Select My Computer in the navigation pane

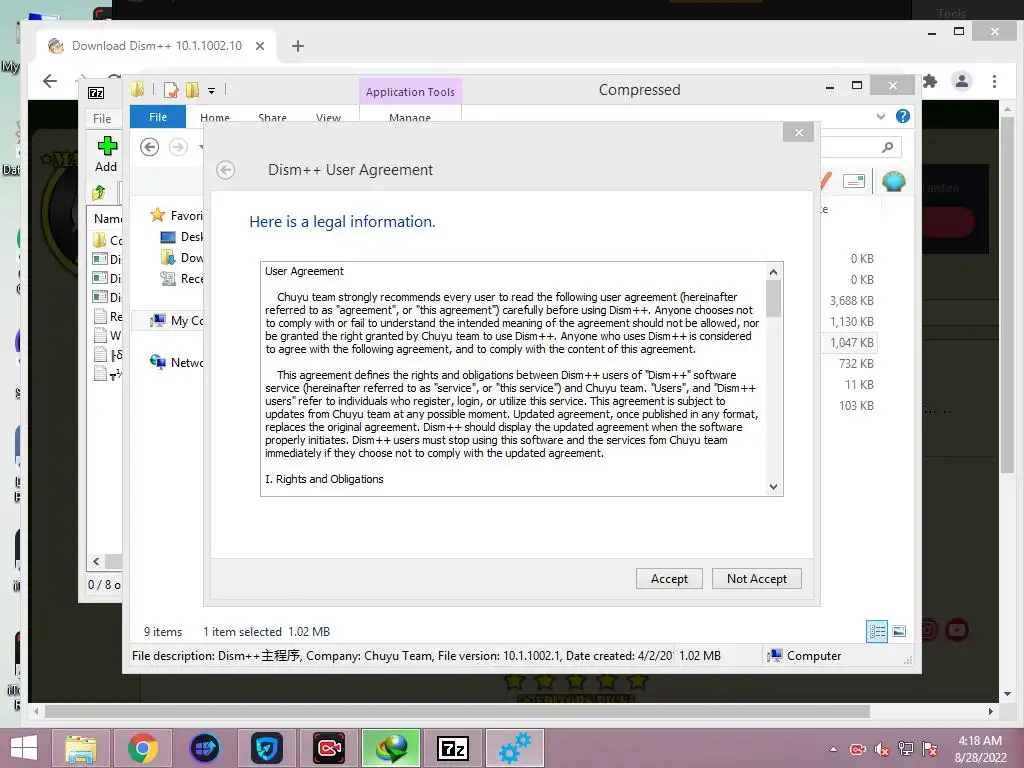(176, 321)
